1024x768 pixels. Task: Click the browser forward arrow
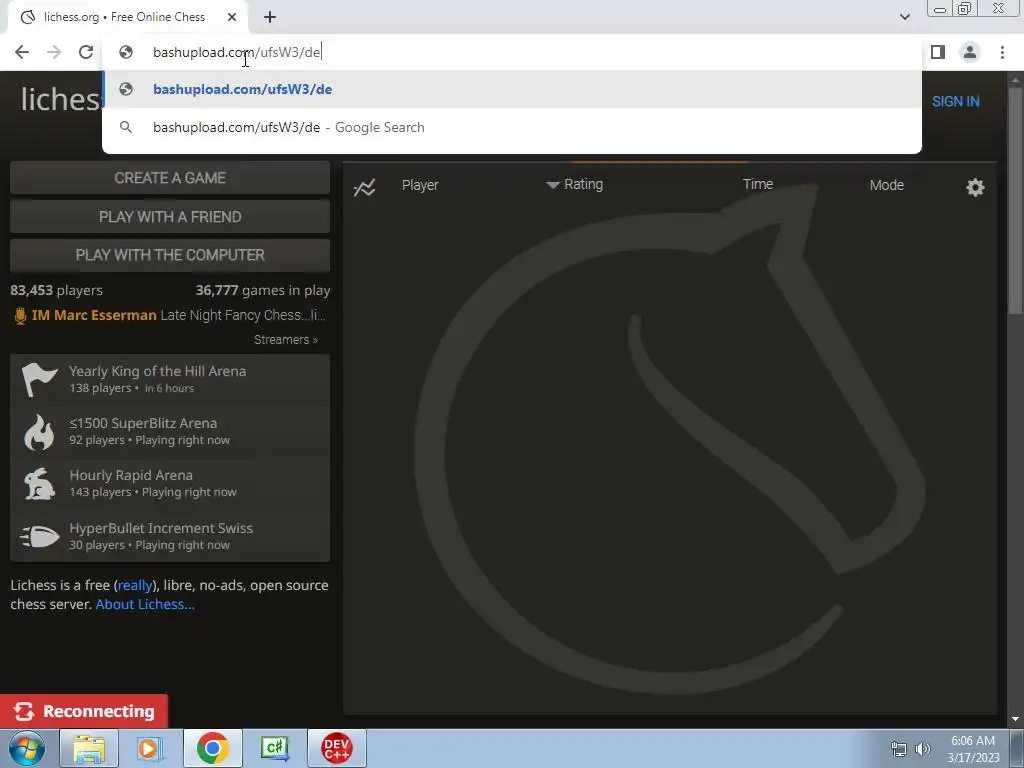54,52
